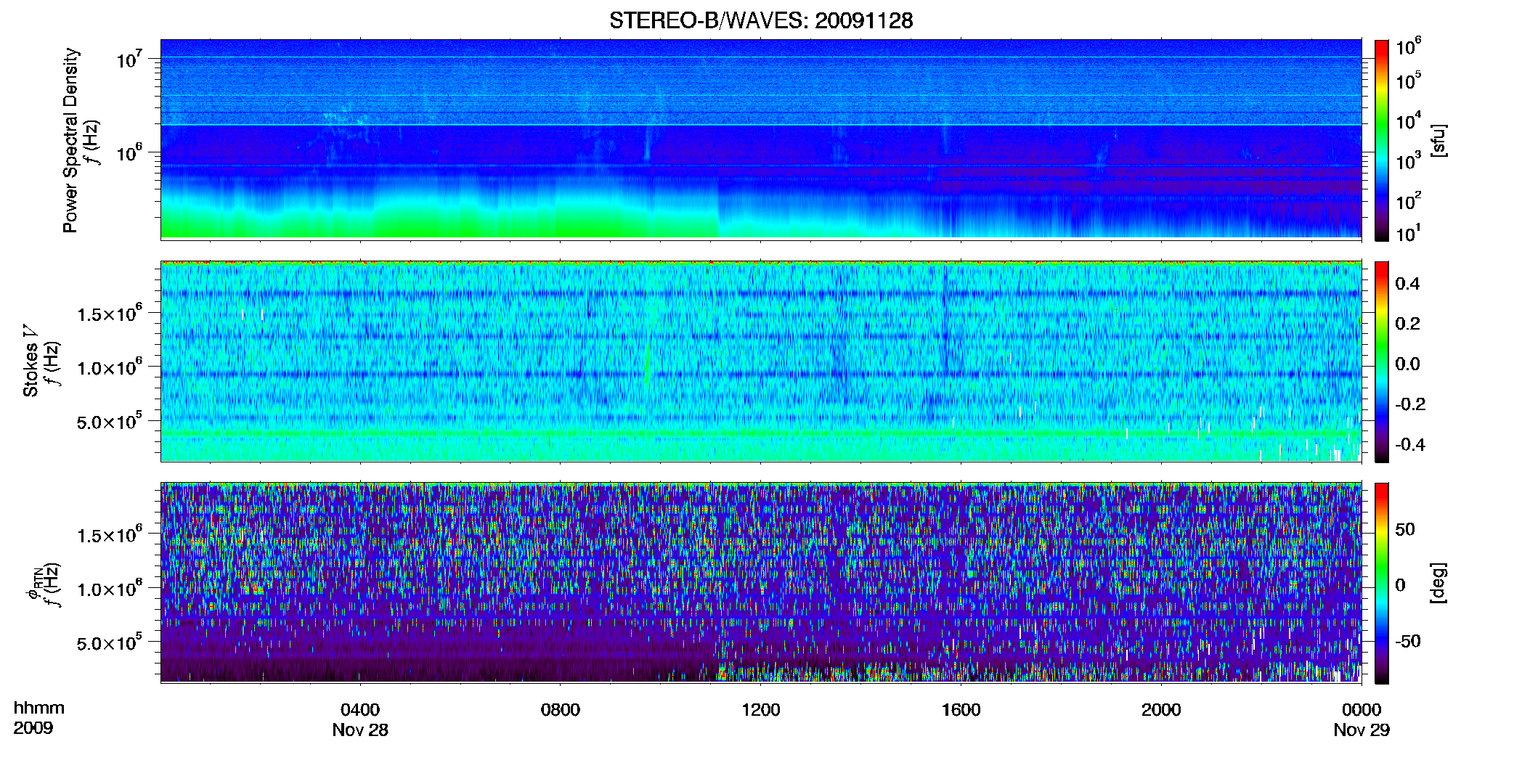
Task: Click the Nov 28 date label
Action: 360,730
